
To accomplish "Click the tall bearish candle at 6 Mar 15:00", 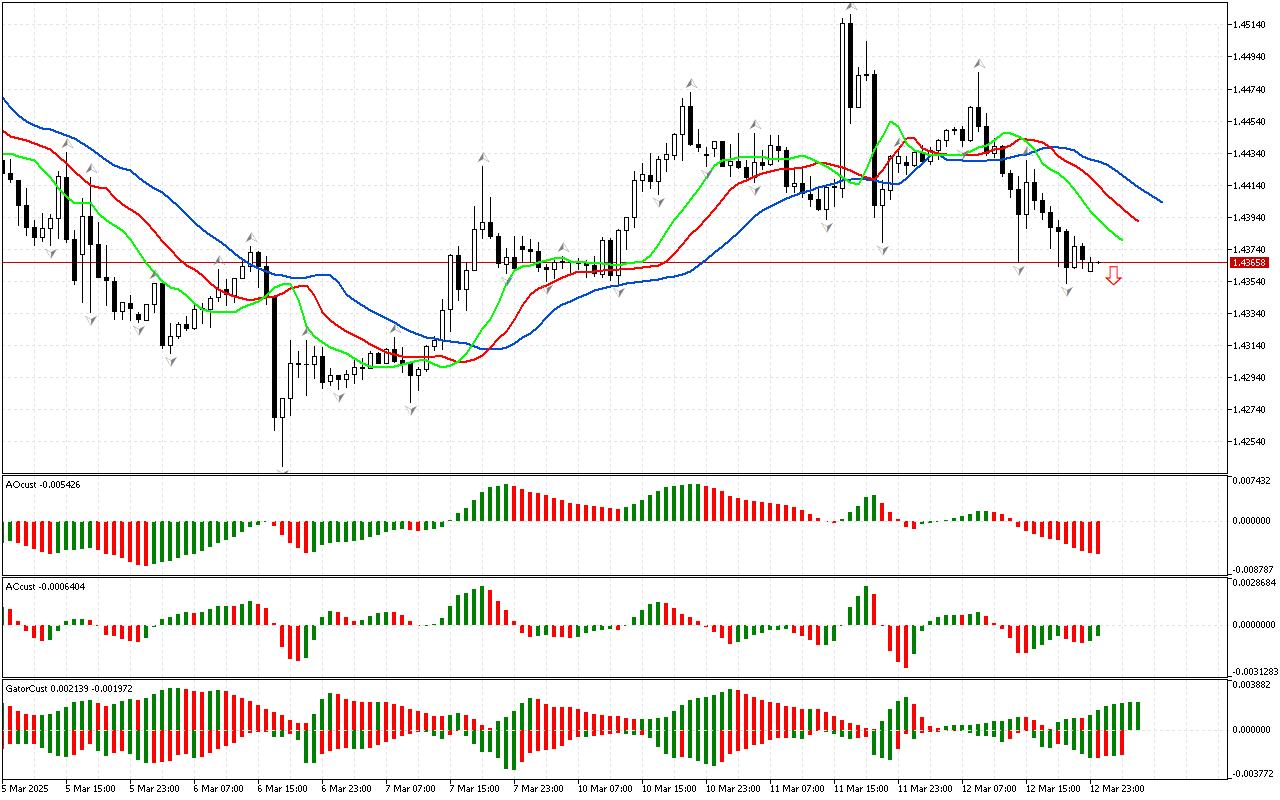I will pyautogui.click(x=273, y=350).
